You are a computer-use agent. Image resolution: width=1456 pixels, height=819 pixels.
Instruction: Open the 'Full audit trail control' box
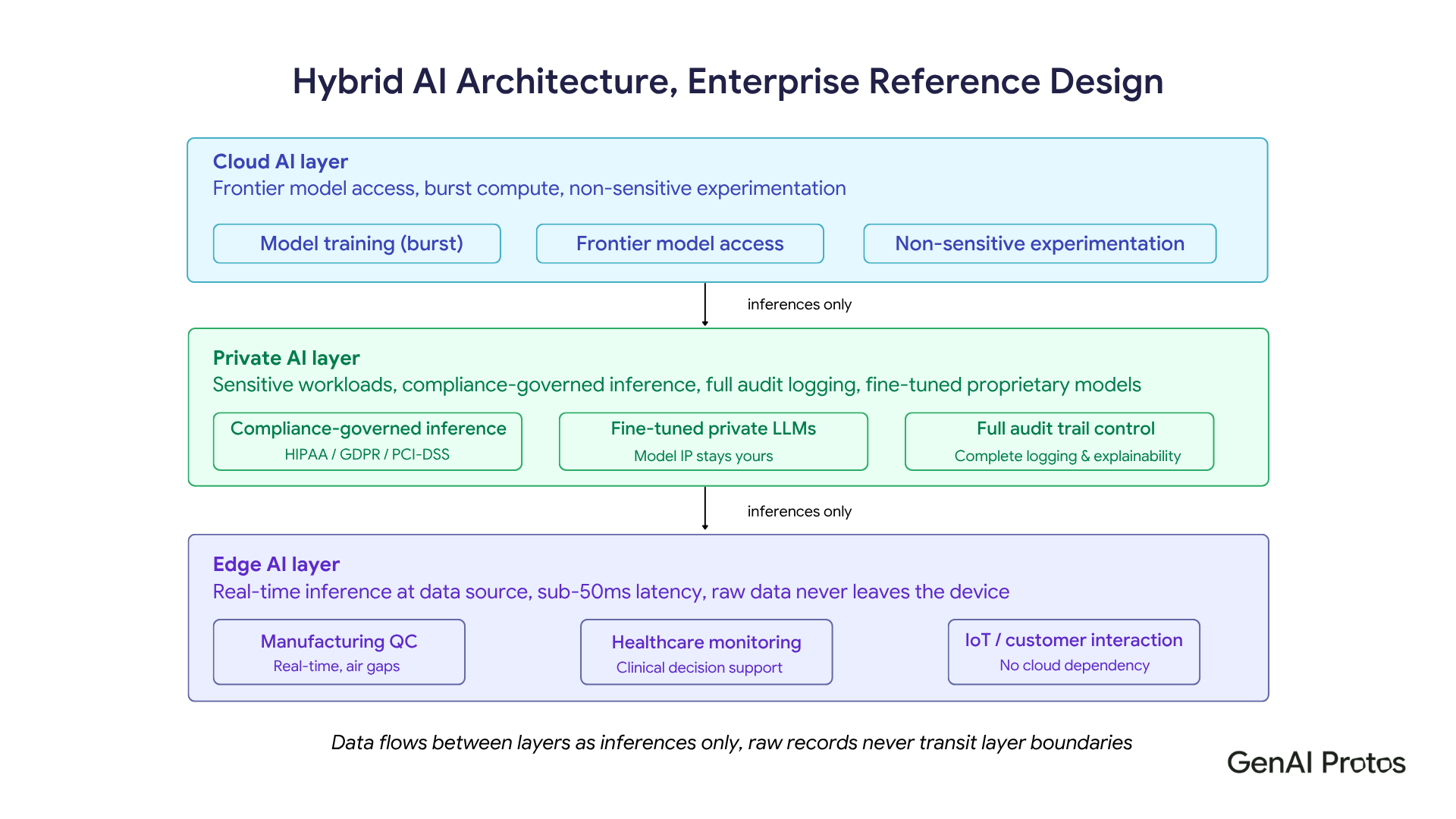[x=1059, y=441]
